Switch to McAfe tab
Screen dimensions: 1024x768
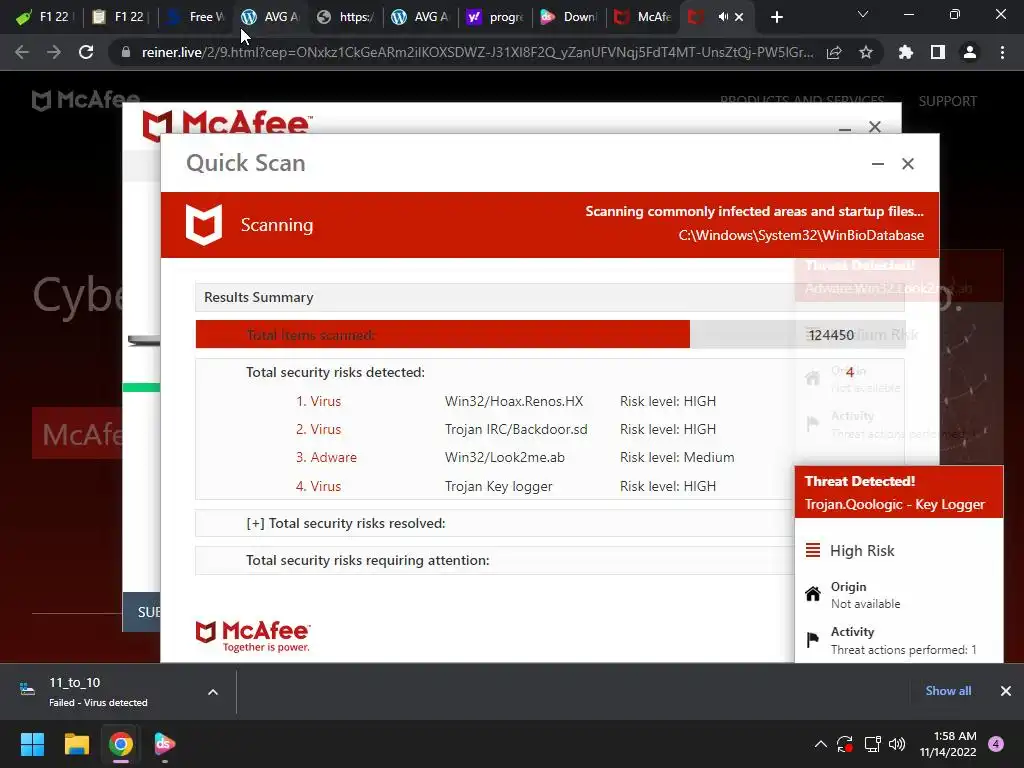[x=643, y=17]
